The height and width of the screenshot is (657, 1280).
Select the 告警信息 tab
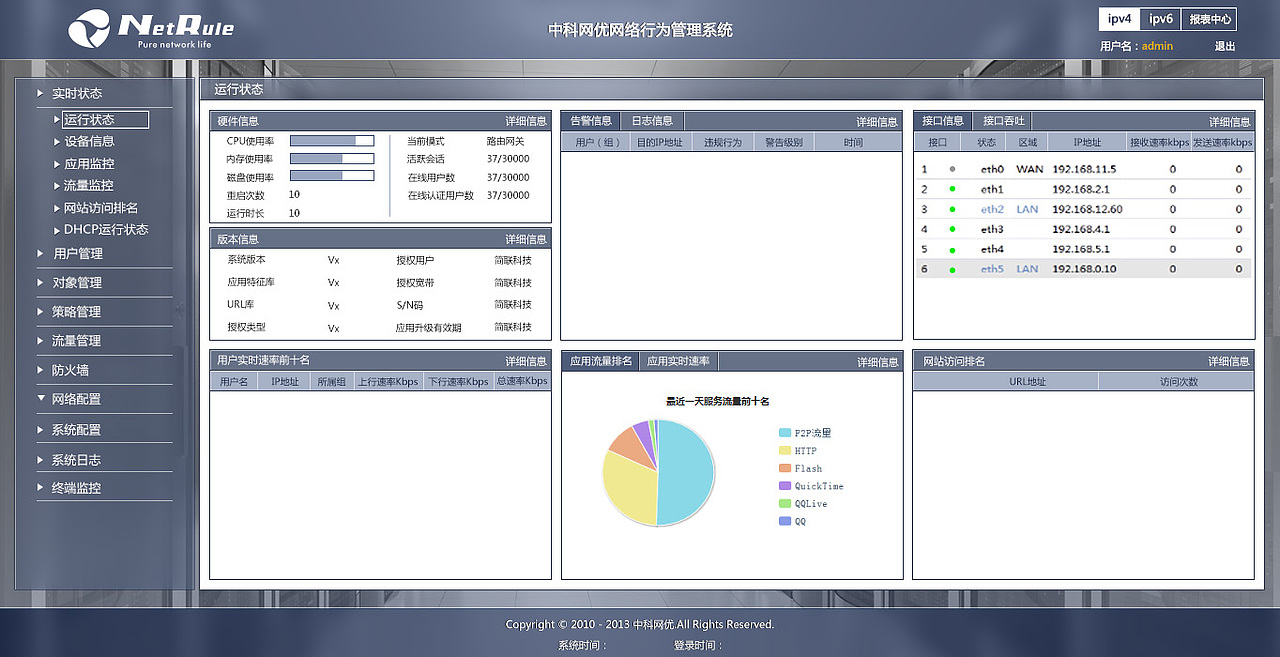(591, 121)
